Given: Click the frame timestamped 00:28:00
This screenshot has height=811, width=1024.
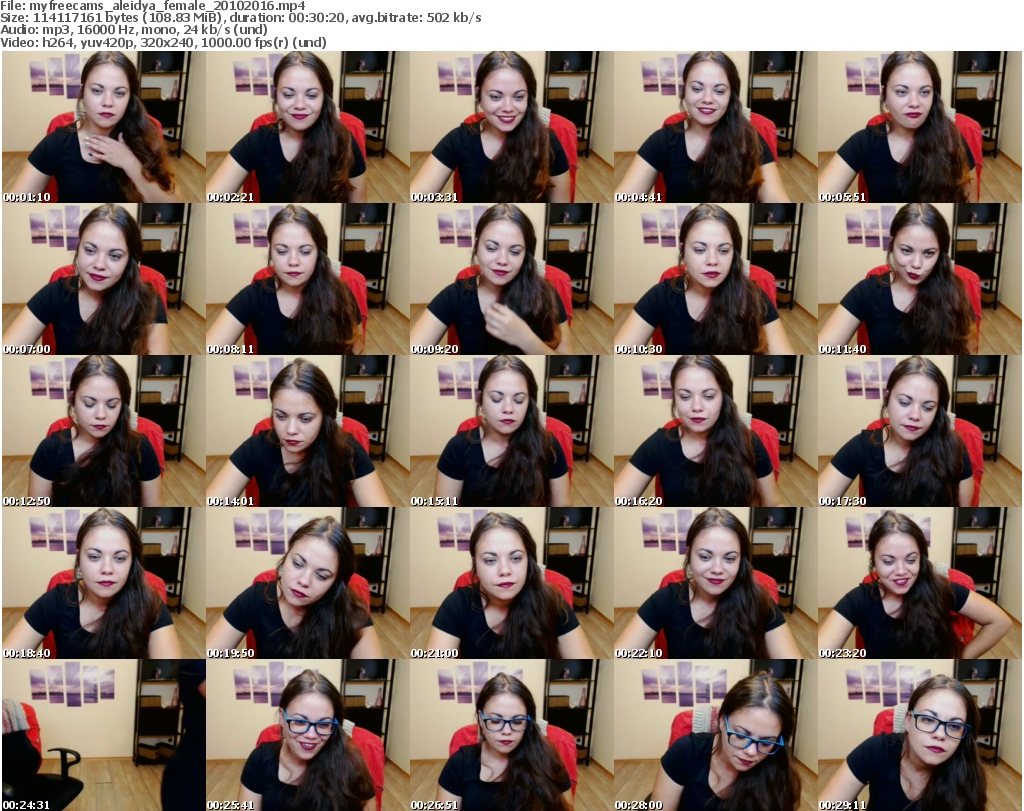Looking at the screenshot, I should [715, 735].
